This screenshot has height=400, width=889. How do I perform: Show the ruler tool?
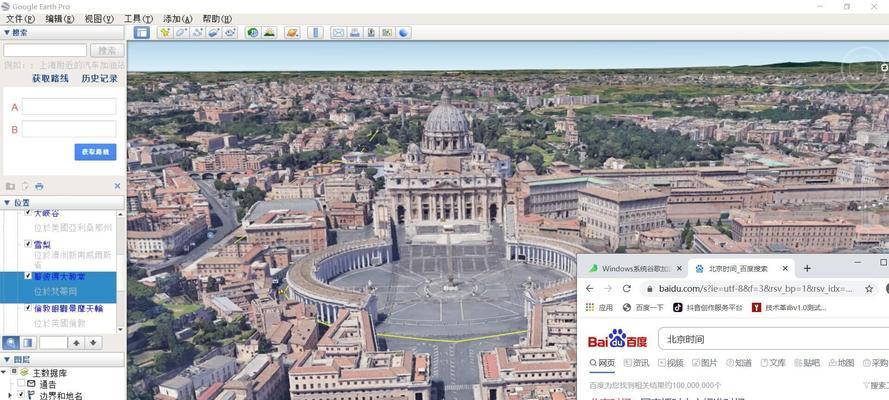pyautogui.click(x=316, y=33)
